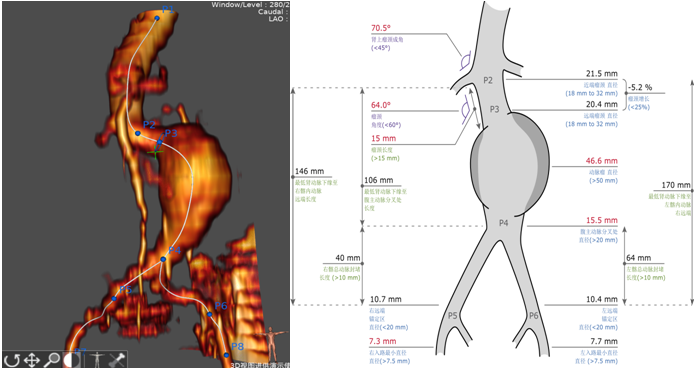The image size is (695, 369).
Task: Select centerline point P5 in the 3D view
Action: click(114, 299)
